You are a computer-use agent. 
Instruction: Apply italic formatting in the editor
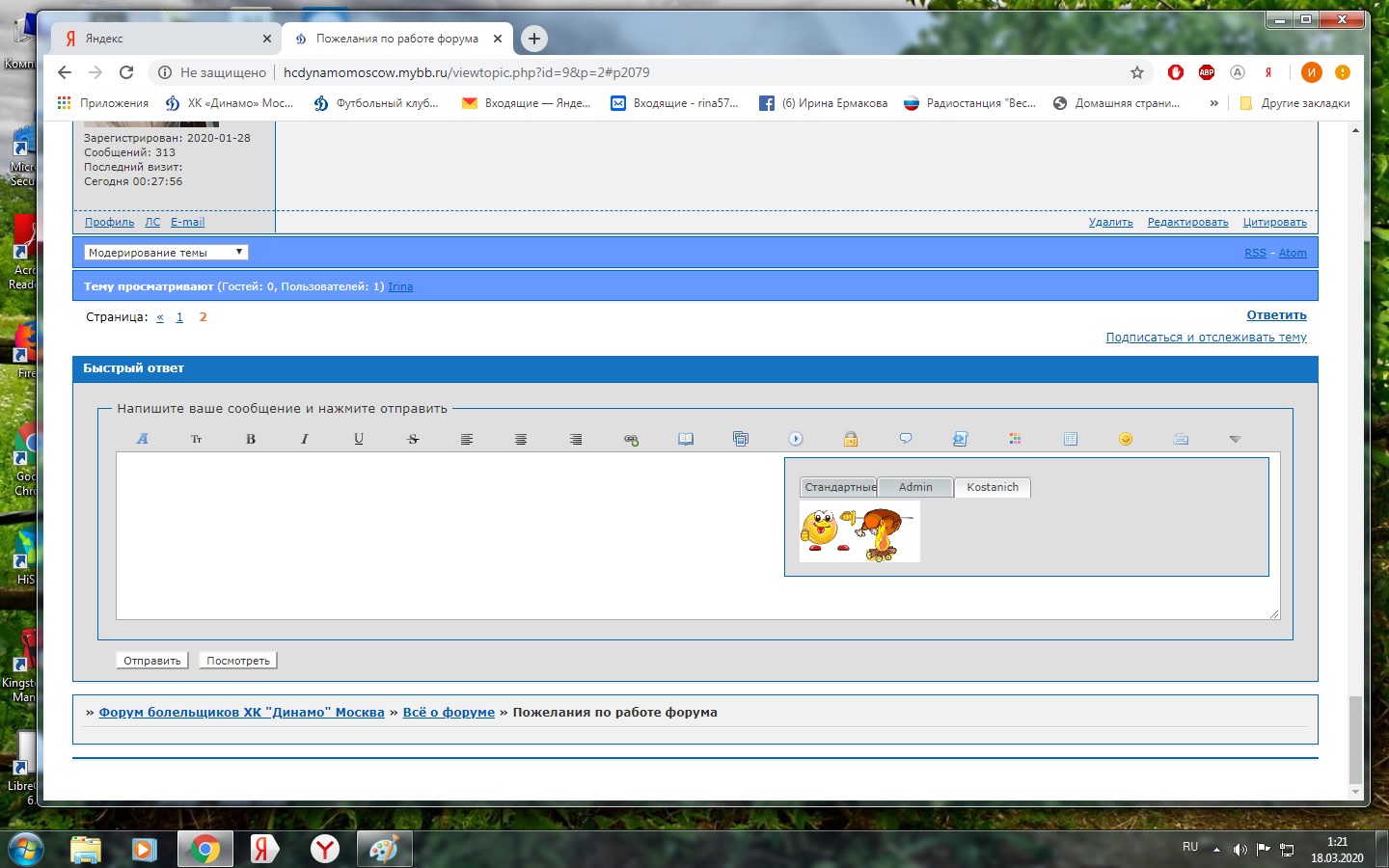pyautogui.click(x=305, y=439)
